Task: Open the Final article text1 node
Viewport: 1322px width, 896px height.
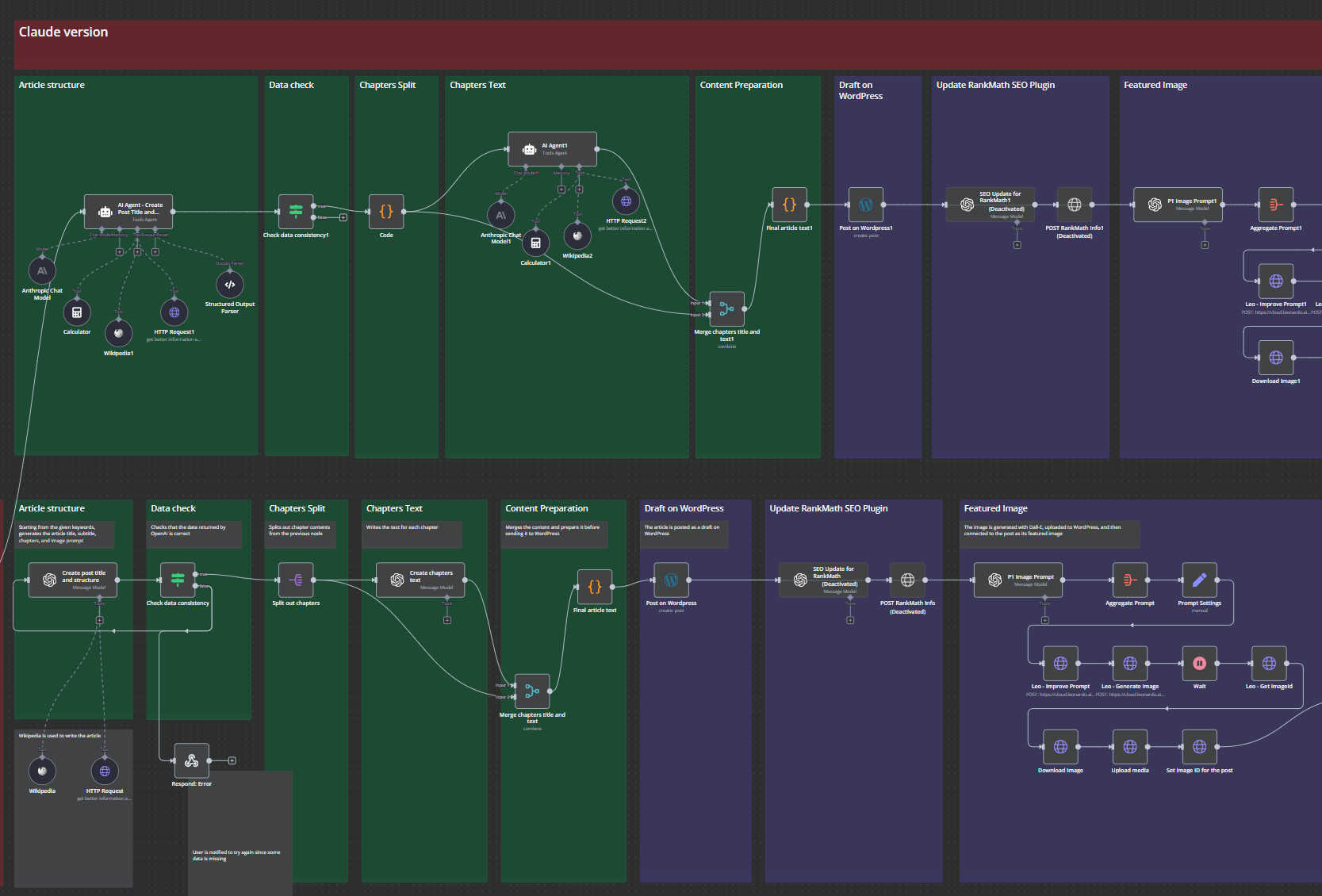Action: 789,205
